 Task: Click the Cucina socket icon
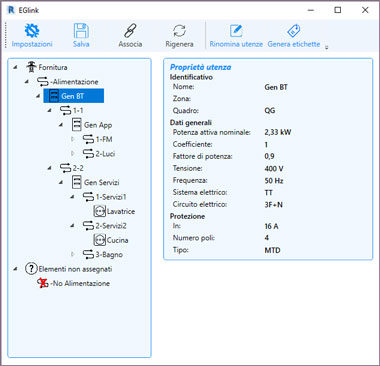coord(100,240)
